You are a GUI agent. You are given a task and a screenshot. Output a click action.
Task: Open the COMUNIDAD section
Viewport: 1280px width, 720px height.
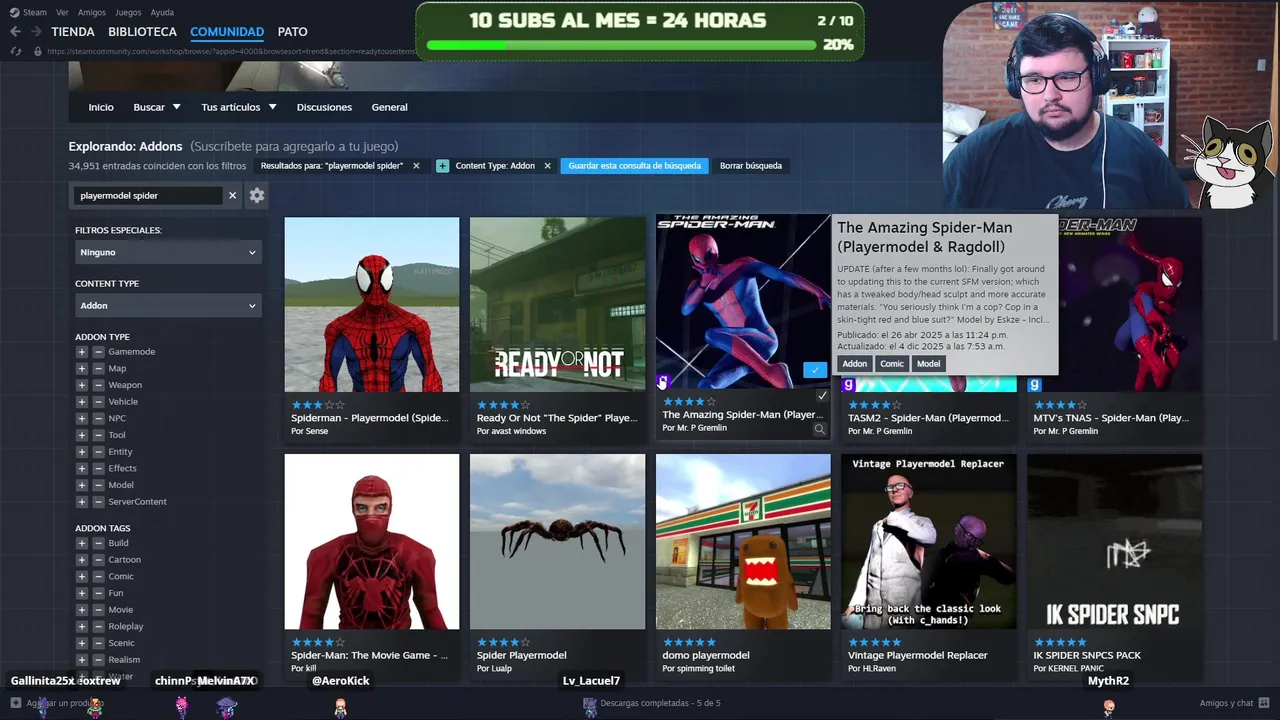[227, 32]
